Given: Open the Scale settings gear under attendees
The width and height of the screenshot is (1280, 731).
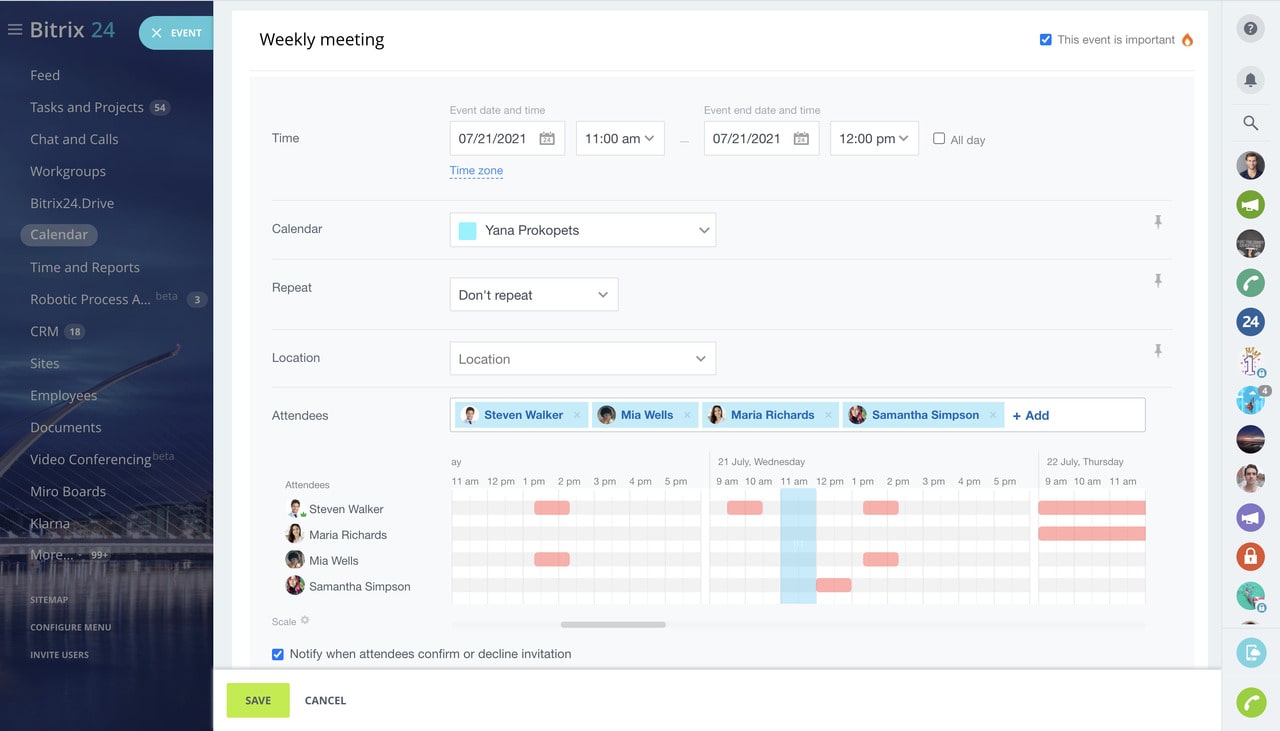Looking at the screenshot, I should pos(304,621).
